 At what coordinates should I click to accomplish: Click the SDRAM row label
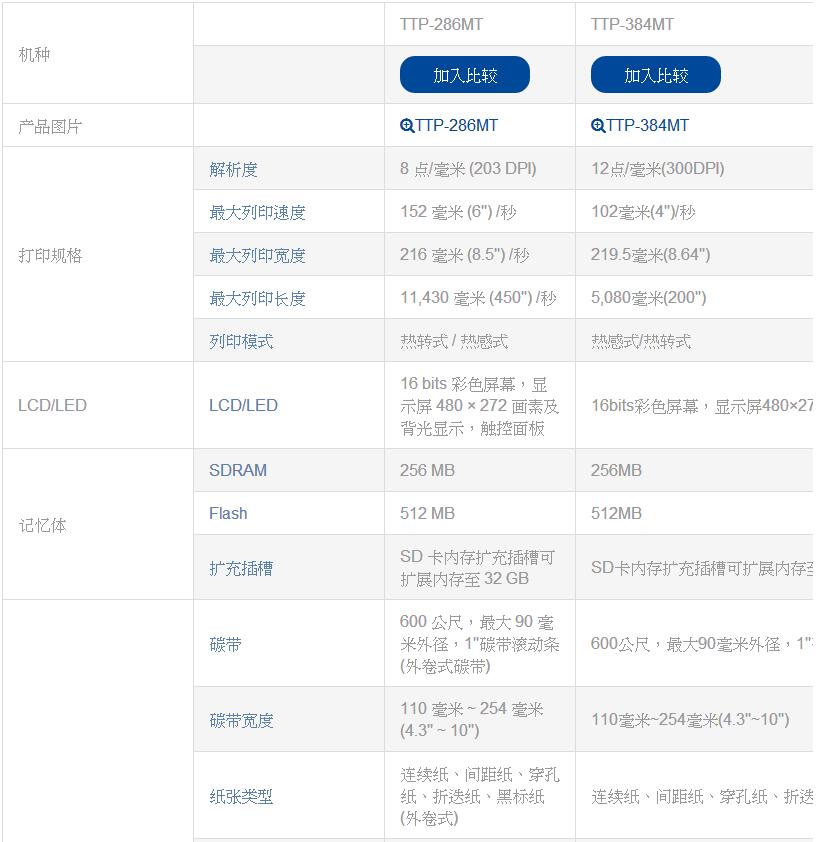(x=238, y=471)
